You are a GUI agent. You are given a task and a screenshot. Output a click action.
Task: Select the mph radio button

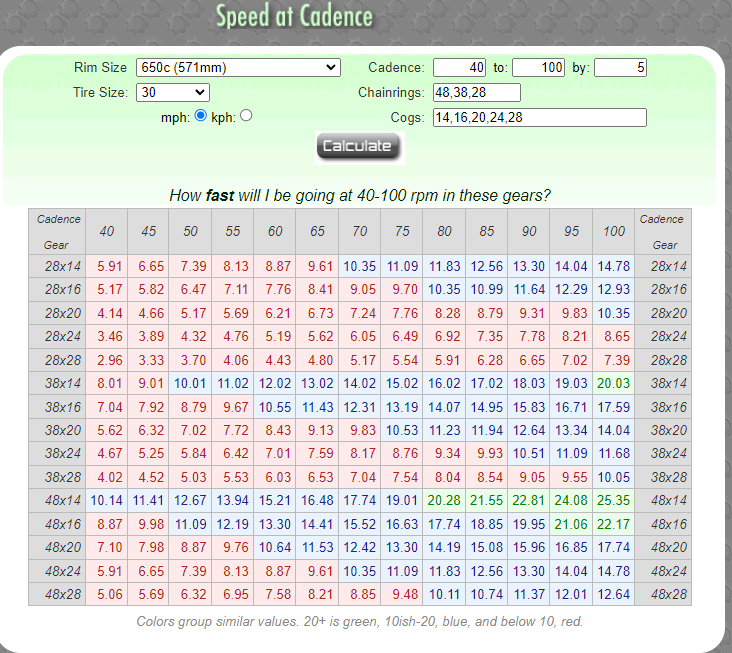201,115
